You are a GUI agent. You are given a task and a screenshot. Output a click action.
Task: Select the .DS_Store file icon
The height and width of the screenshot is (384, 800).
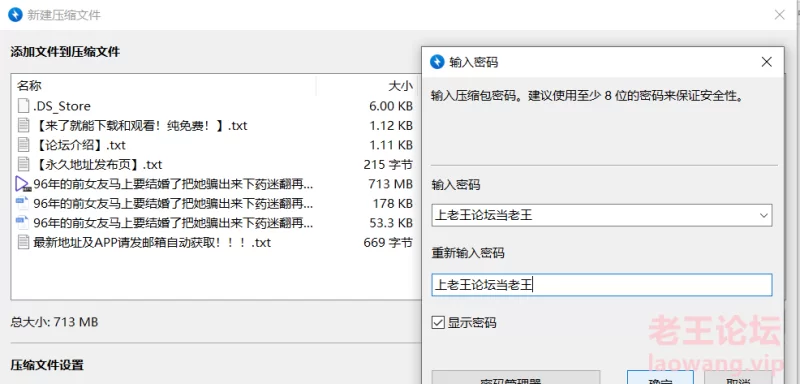pos(23,106)
